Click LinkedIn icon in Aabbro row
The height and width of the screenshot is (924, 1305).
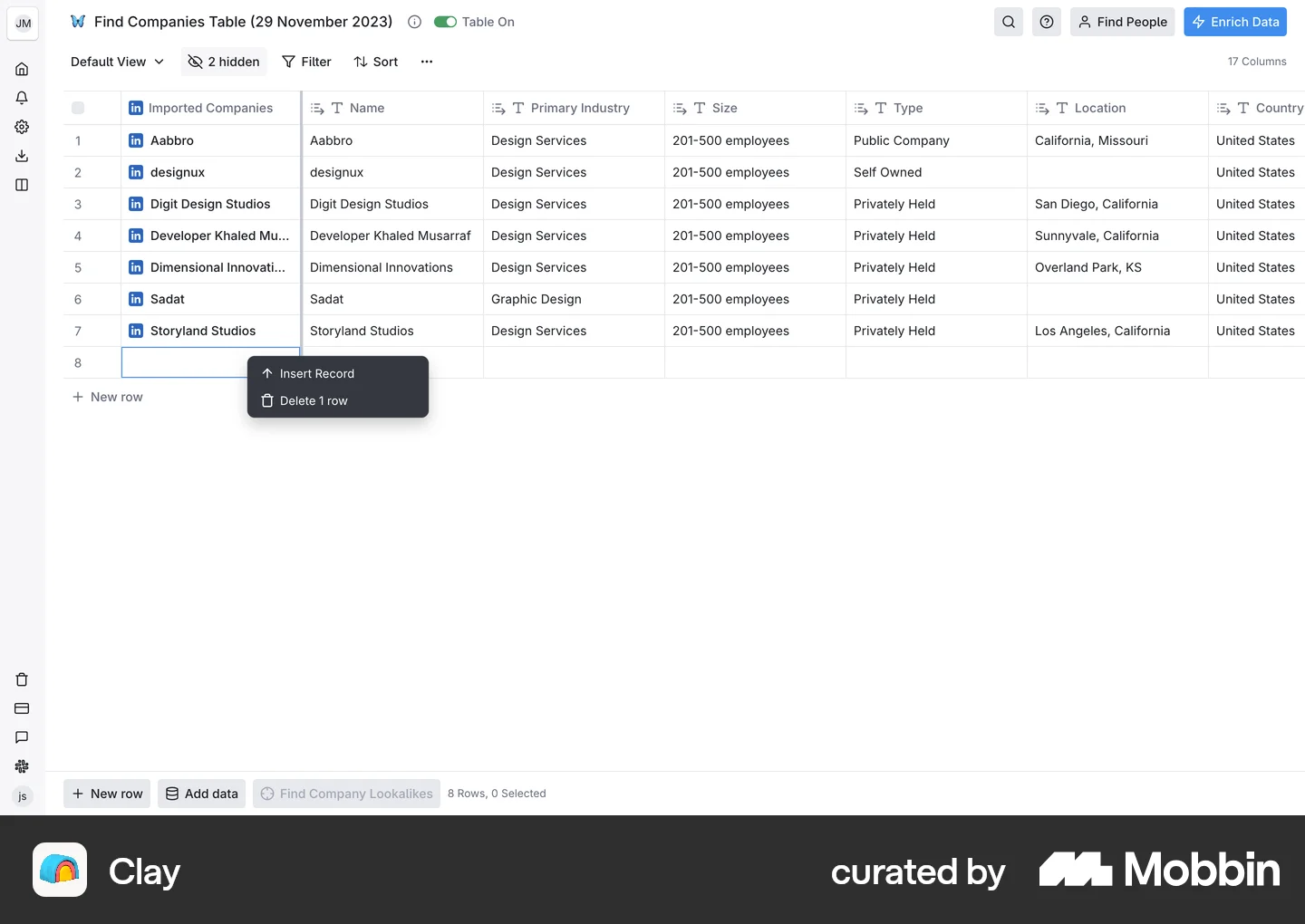[136, 140]
